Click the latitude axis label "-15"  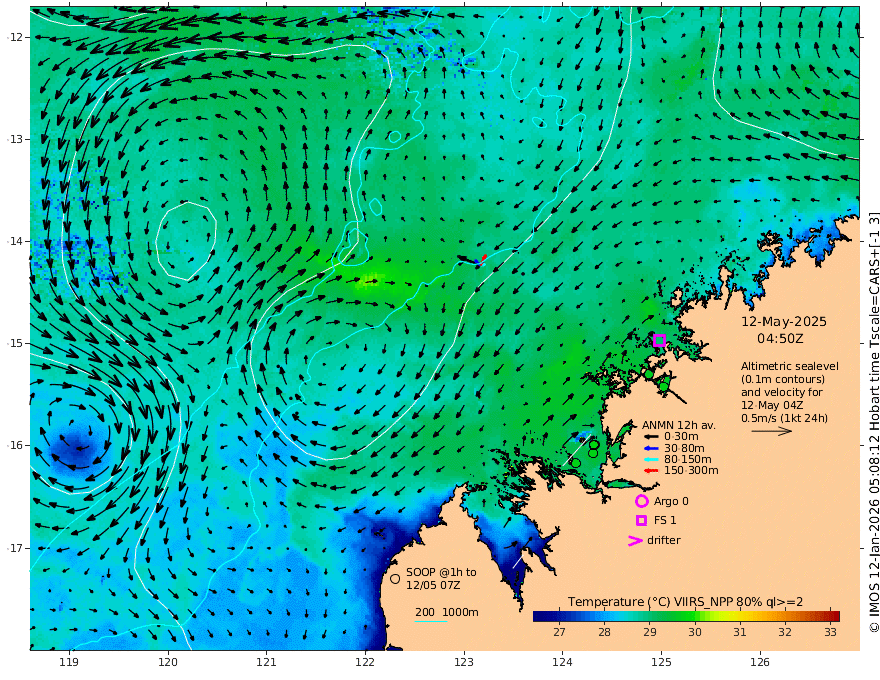pos(15,343)
